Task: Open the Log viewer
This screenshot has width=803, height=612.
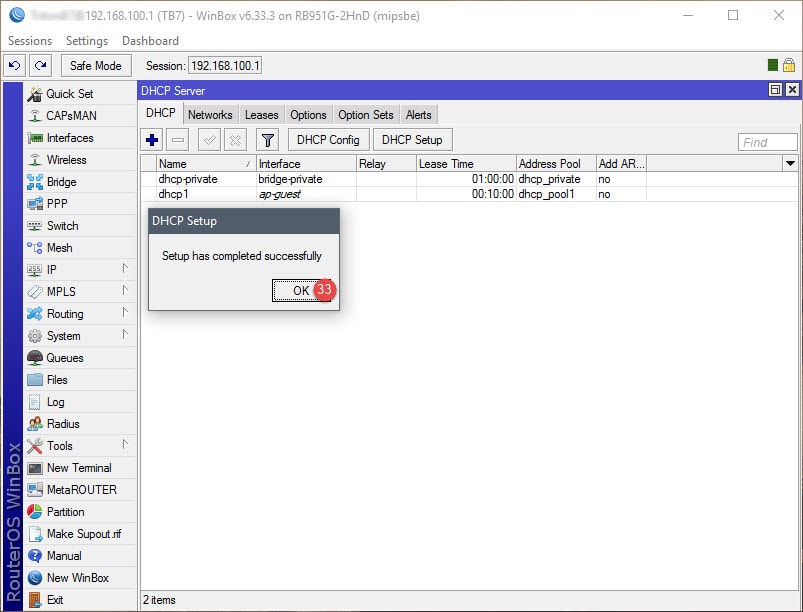Action: point(80,402)
